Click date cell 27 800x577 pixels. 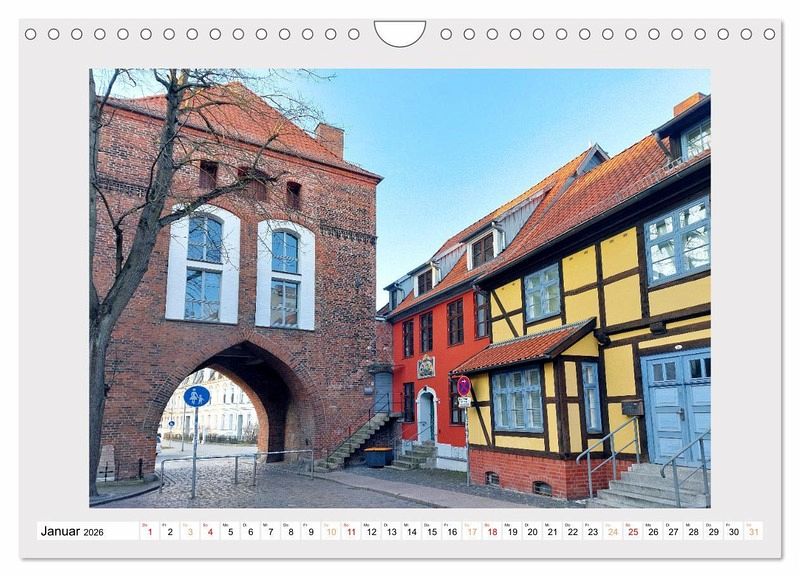click(x=673, y=531)
